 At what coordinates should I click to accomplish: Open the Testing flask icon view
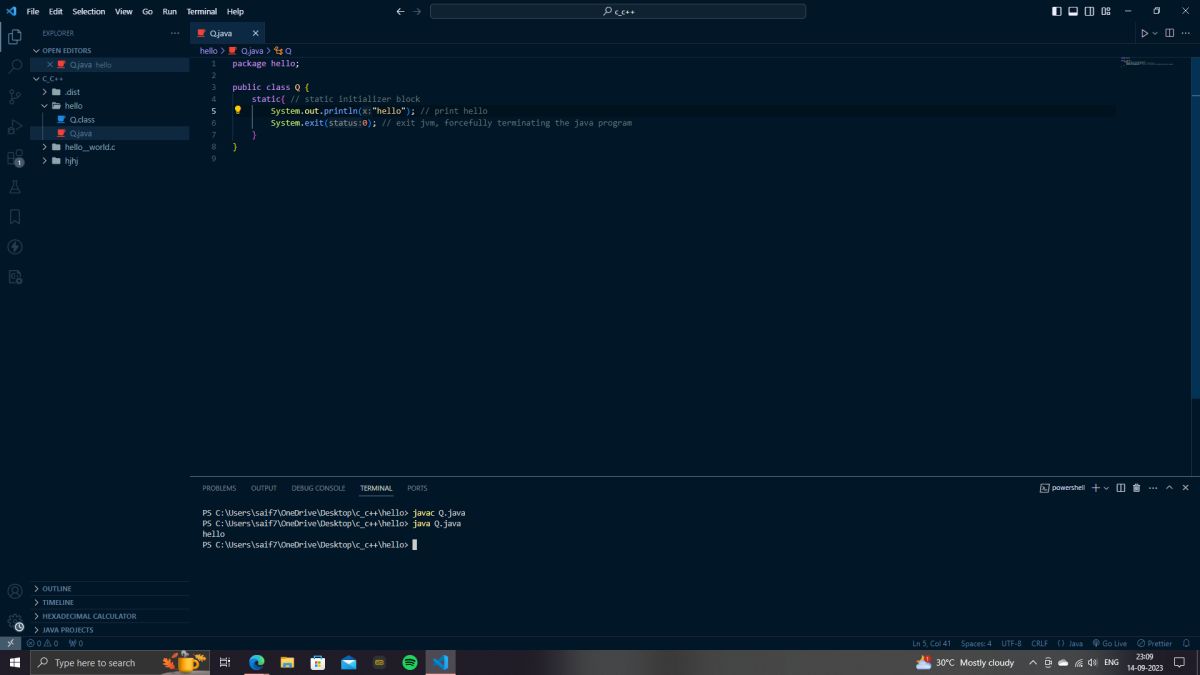click(x=15, y=187)
